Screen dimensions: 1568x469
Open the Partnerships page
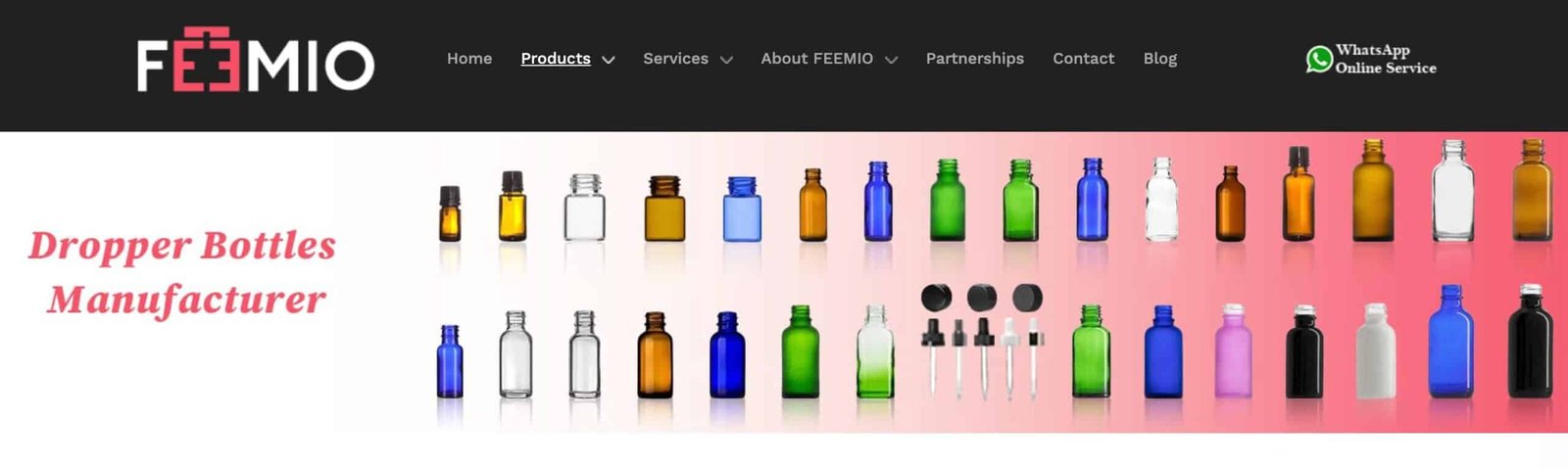point(975,59)
